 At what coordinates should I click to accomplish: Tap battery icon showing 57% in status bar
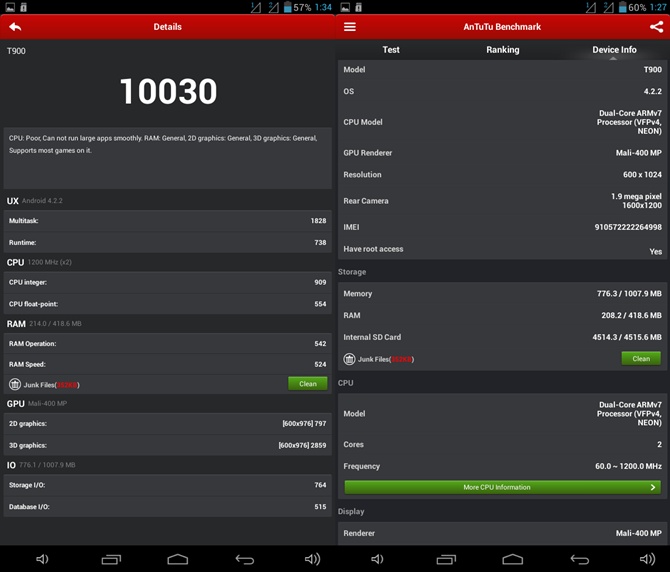(x=288, y=7)
